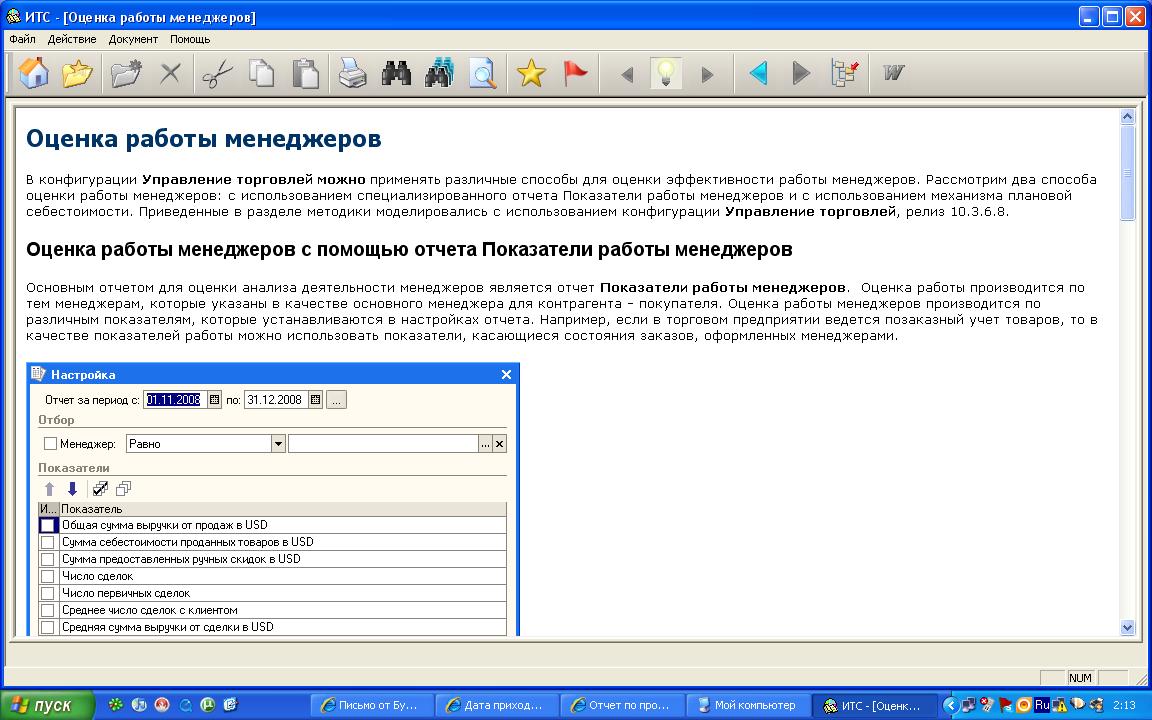Toggle the Менеджер filter checkbox

coord(50,444)
